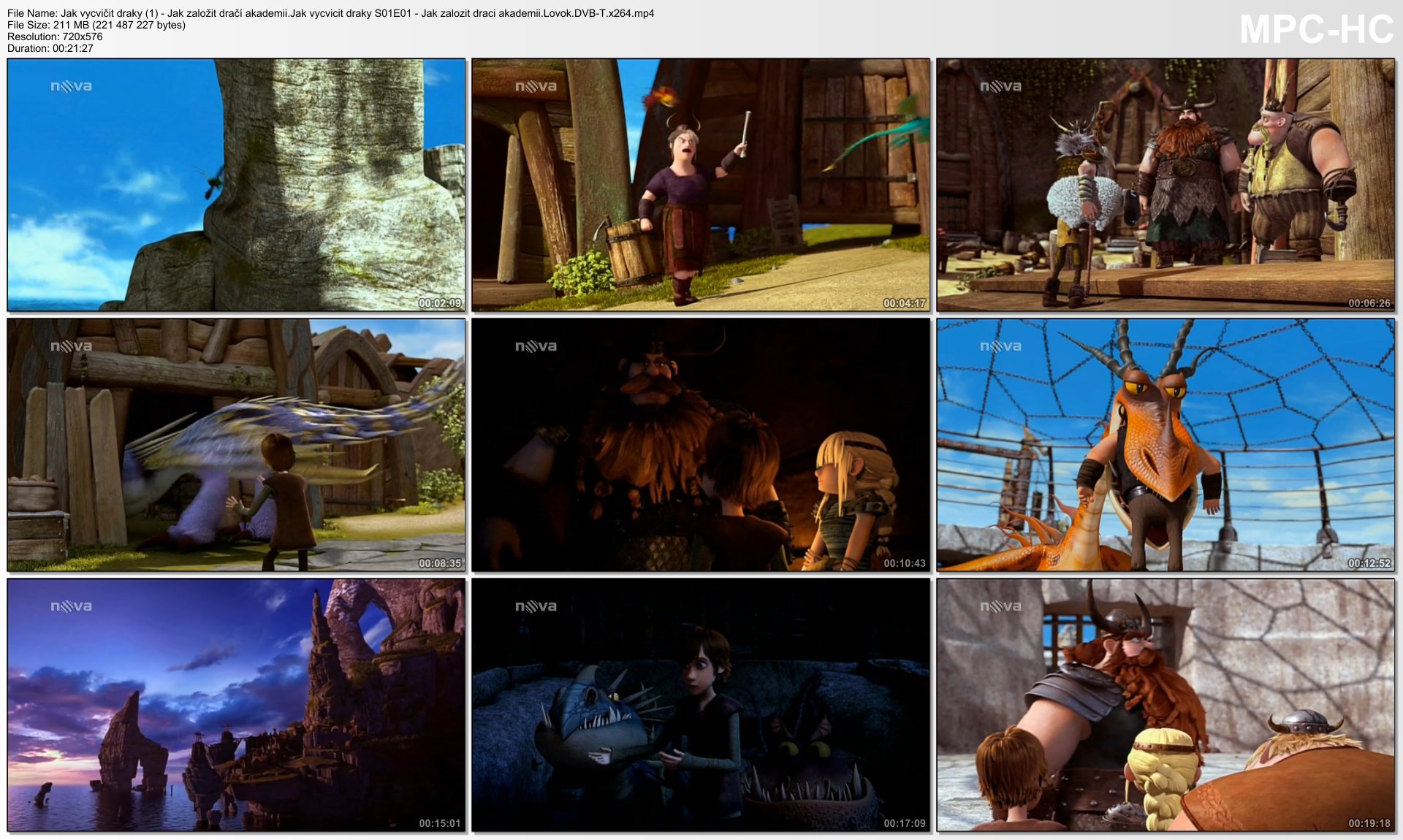This screenshot has height=840, width=1403.
Task: Click the dark campfire thumbnail at 00:10:43
Action: 701,444
